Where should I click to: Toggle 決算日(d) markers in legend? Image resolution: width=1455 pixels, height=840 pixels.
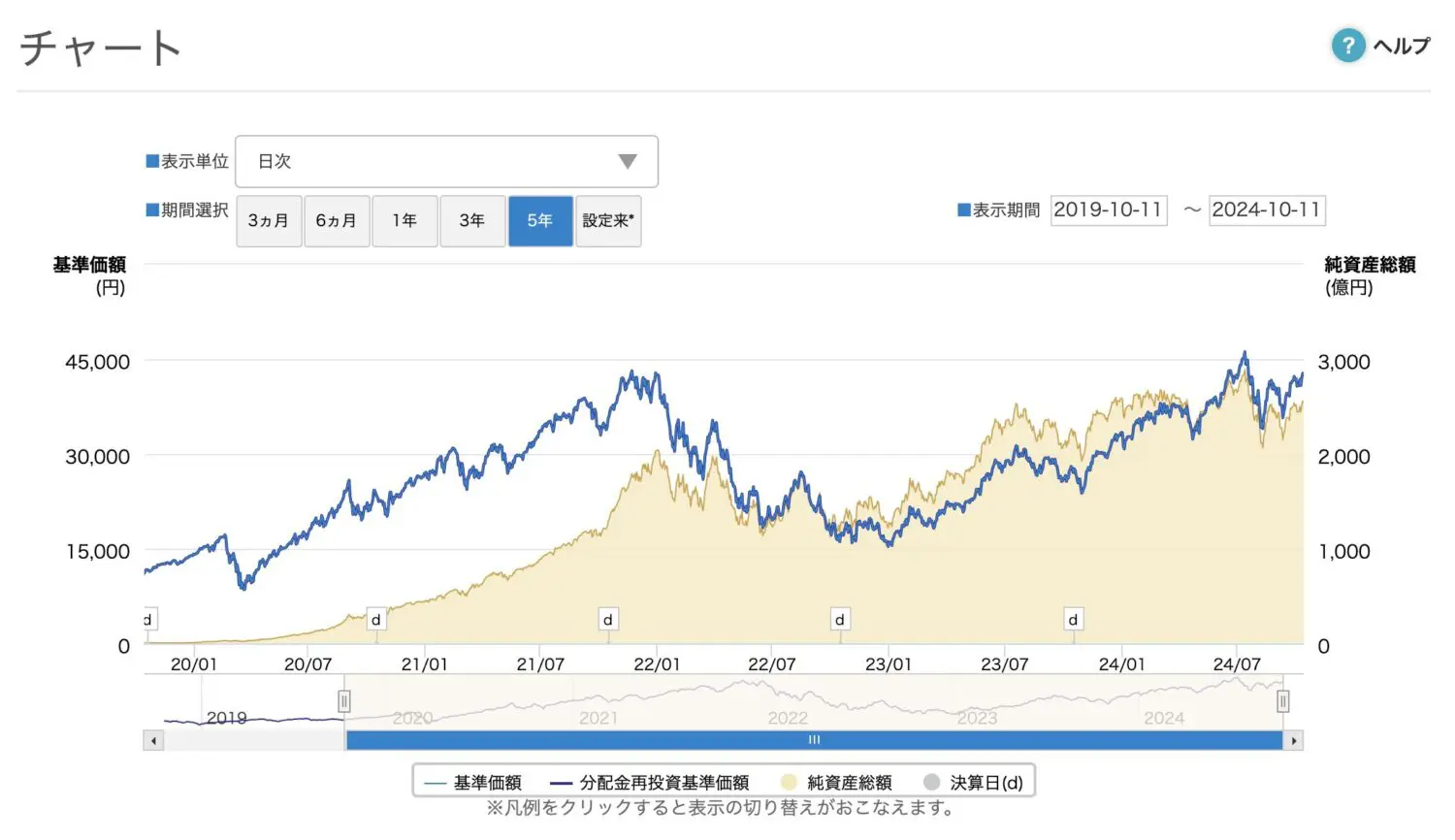point(974,783)
